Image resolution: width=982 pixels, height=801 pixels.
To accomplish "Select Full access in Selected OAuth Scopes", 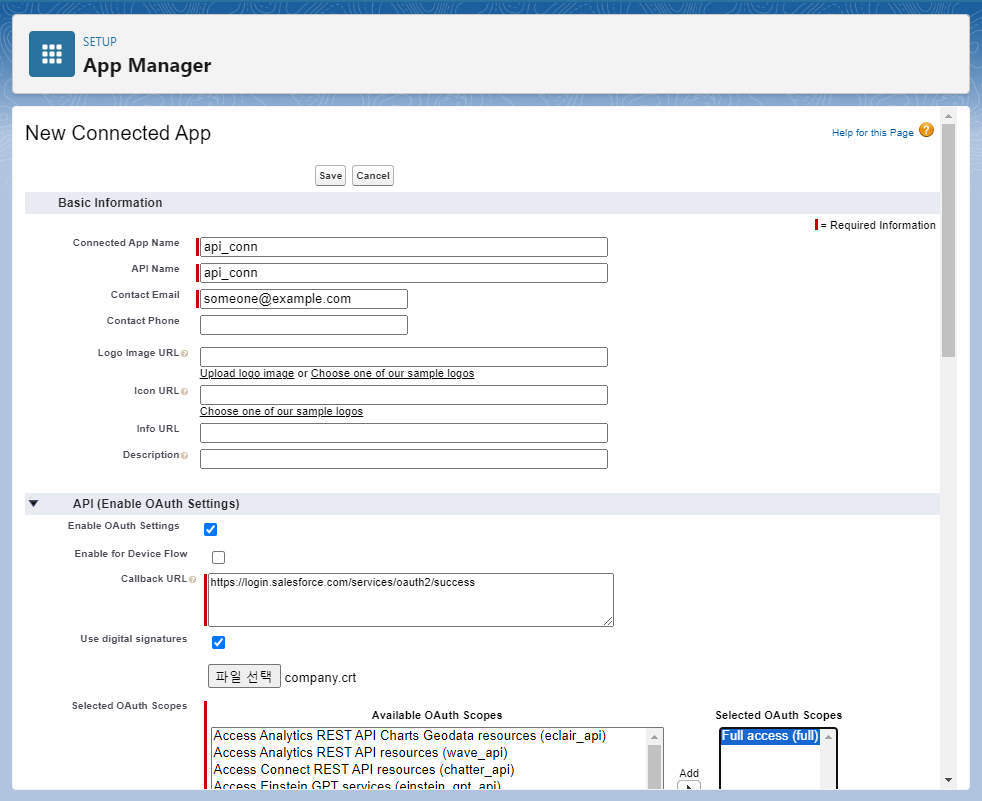I will point(769,735).
